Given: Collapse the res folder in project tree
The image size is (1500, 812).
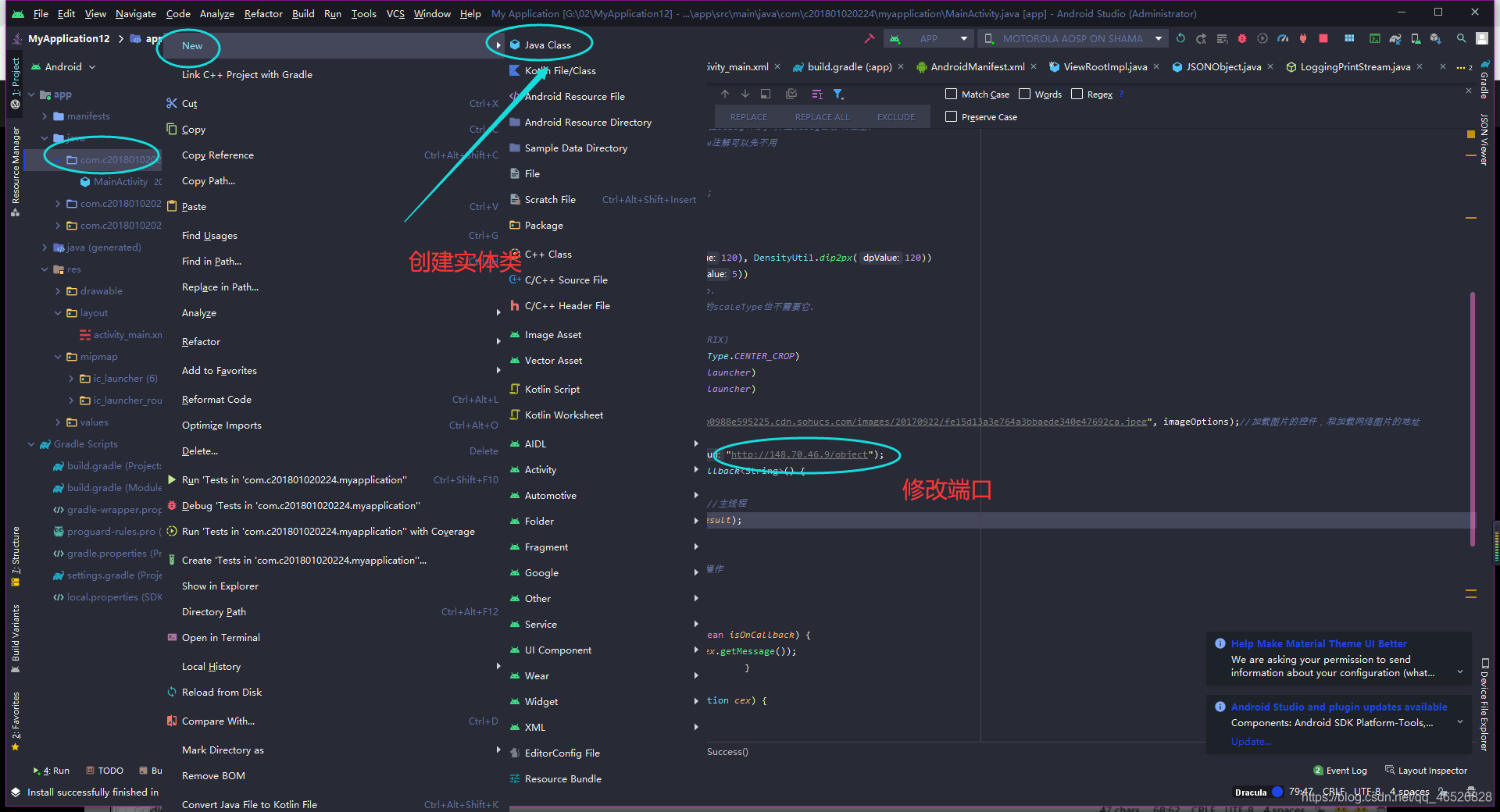Looking at the screenshot, I should (x=45, y=269).
